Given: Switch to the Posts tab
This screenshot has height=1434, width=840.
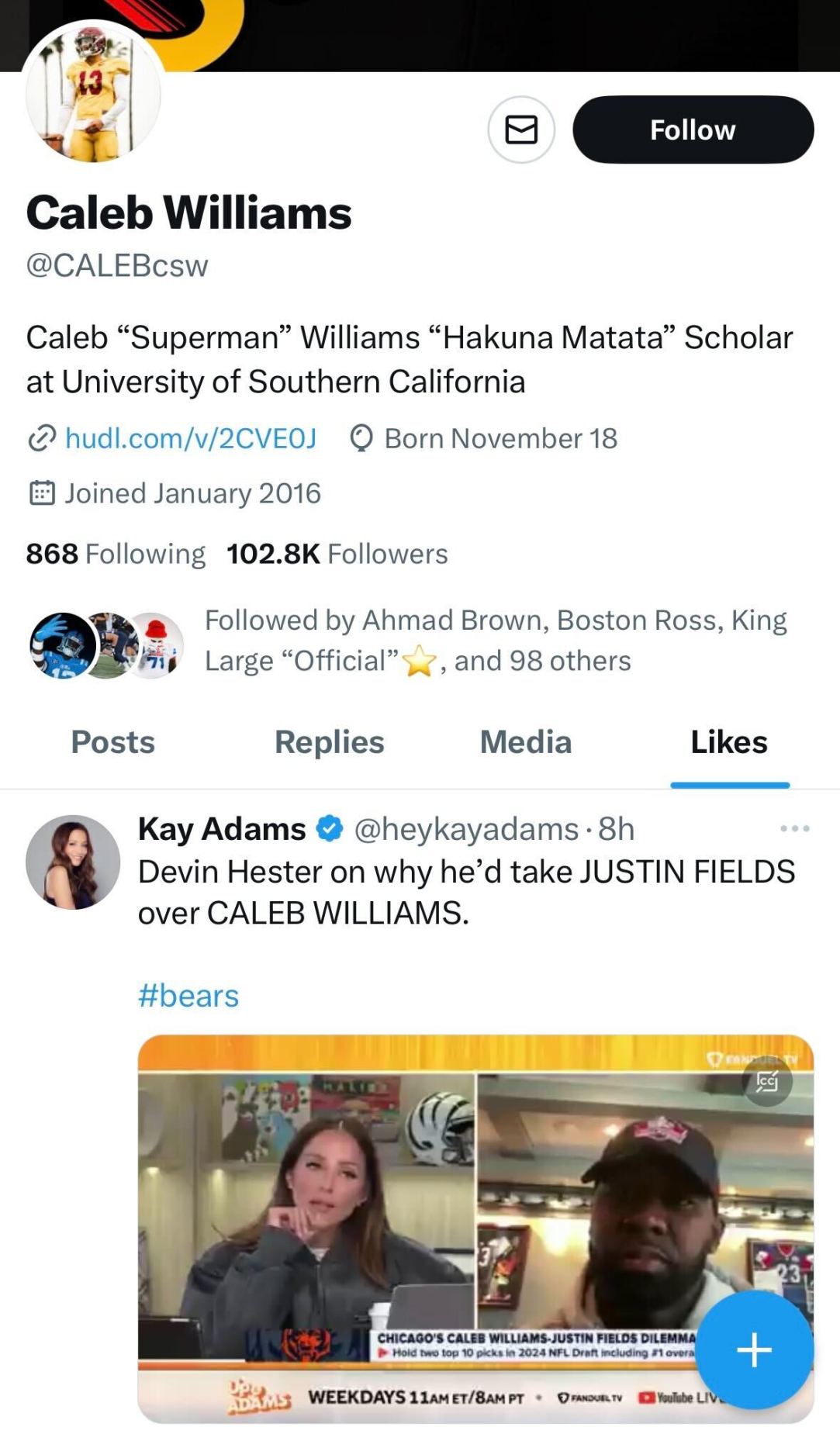Looking at the screenshot, I should pyautogui.click(x=113, y=742).
